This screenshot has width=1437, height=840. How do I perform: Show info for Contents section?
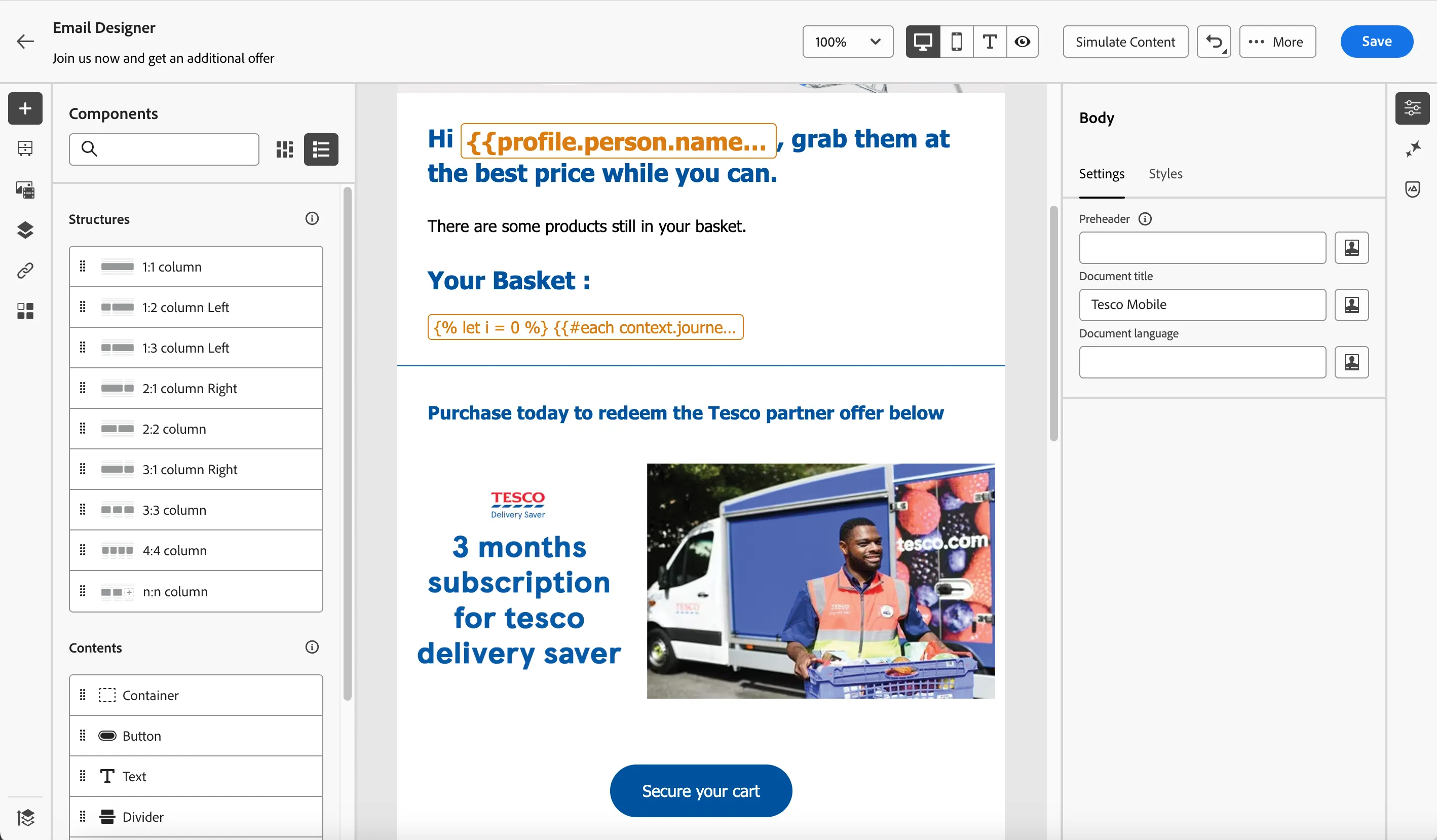[x=312, y=647]
